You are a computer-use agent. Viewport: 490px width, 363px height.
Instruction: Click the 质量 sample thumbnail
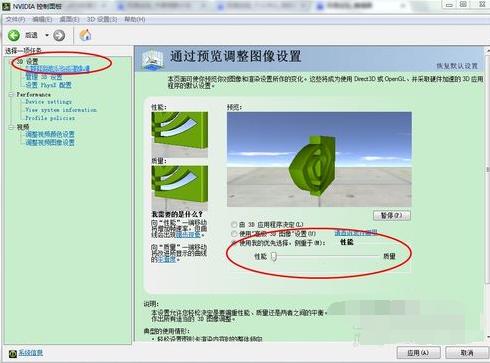pos(180,188)
